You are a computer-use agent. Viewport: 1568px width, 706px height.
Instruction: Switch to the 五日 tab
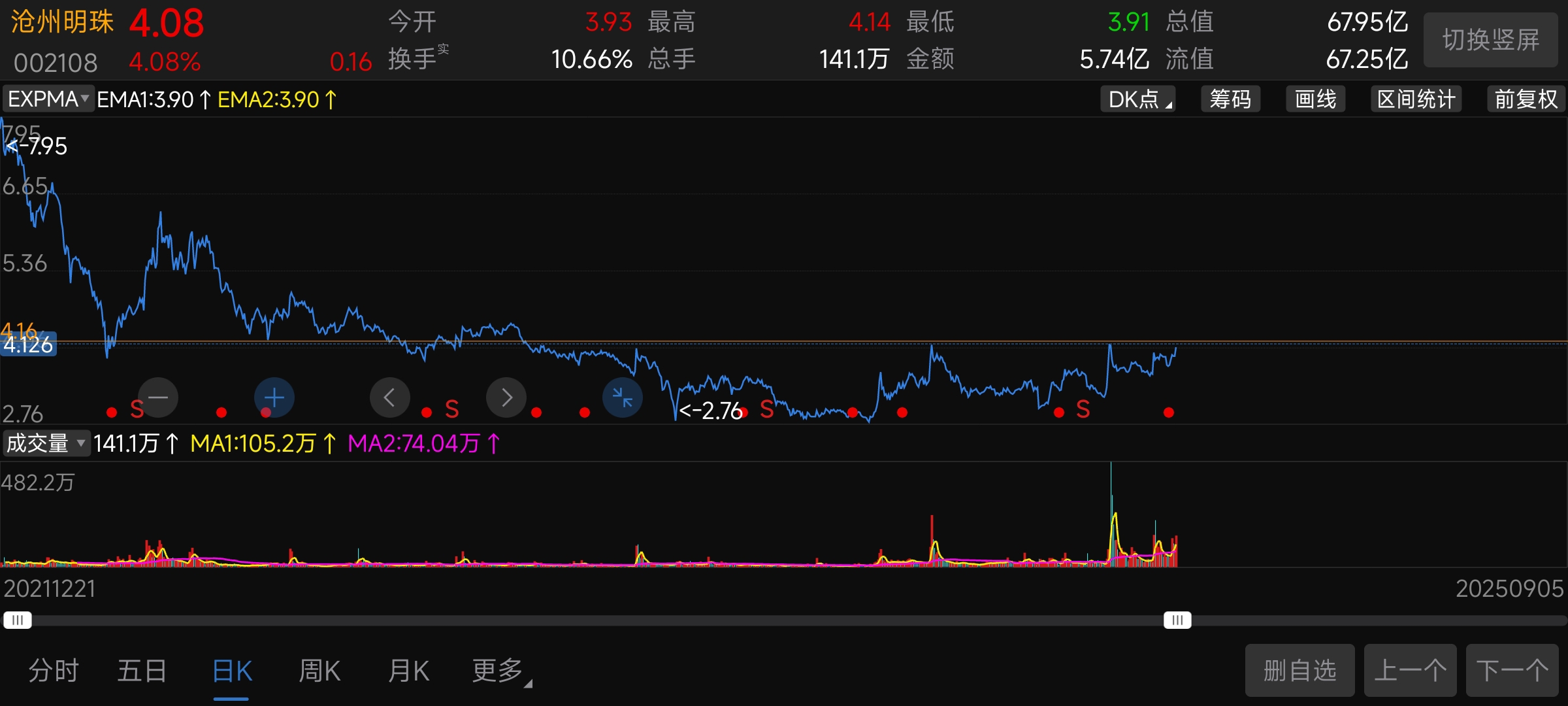click(142, 671)
